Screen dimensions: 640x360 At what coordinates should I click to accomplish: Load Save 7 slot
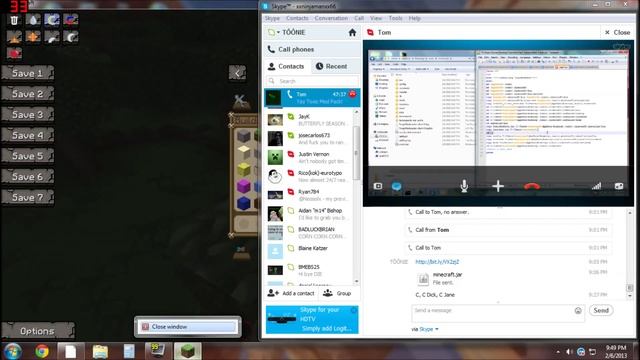[x=28, y=198]
